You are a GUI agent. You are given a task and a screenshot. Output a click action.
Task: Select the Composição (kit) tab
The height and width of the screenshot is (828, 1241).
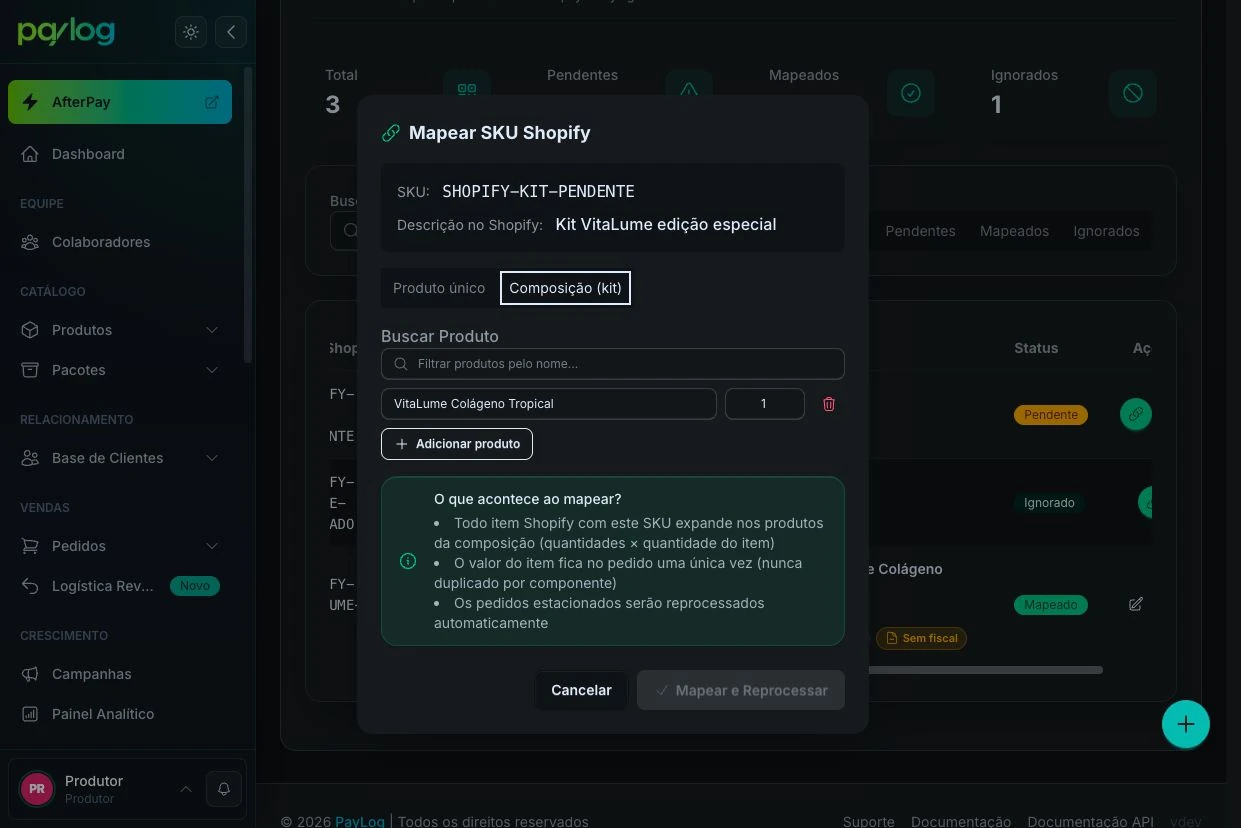tap(565, 288)
